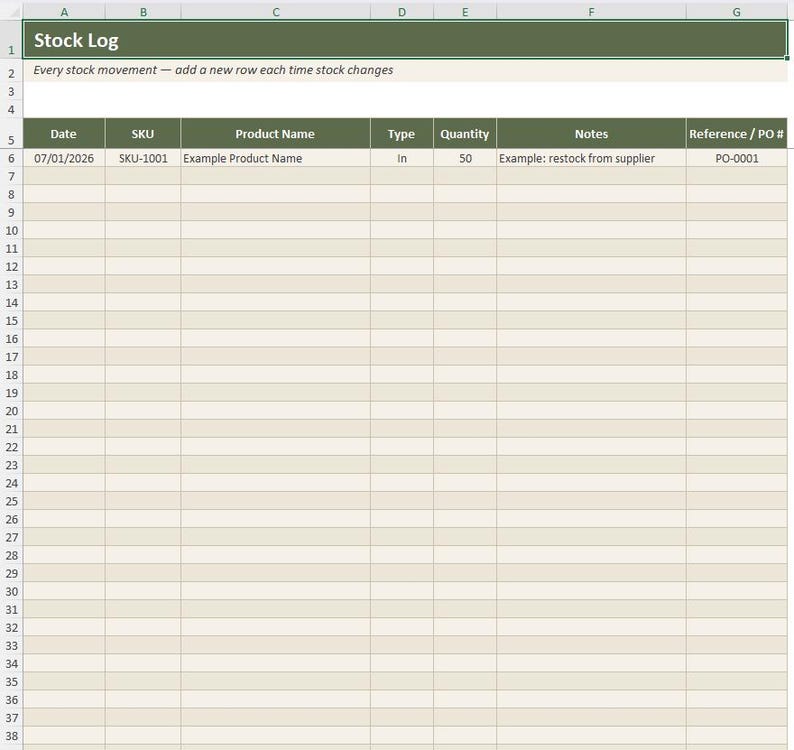Click the select-all corner of the sheet

(x=11, y=12)
